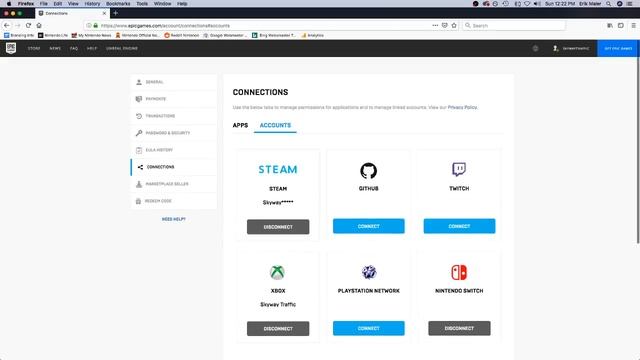This screenshot has width=640, height=360.
Task: Open the History menu
Action: (92, 3)
